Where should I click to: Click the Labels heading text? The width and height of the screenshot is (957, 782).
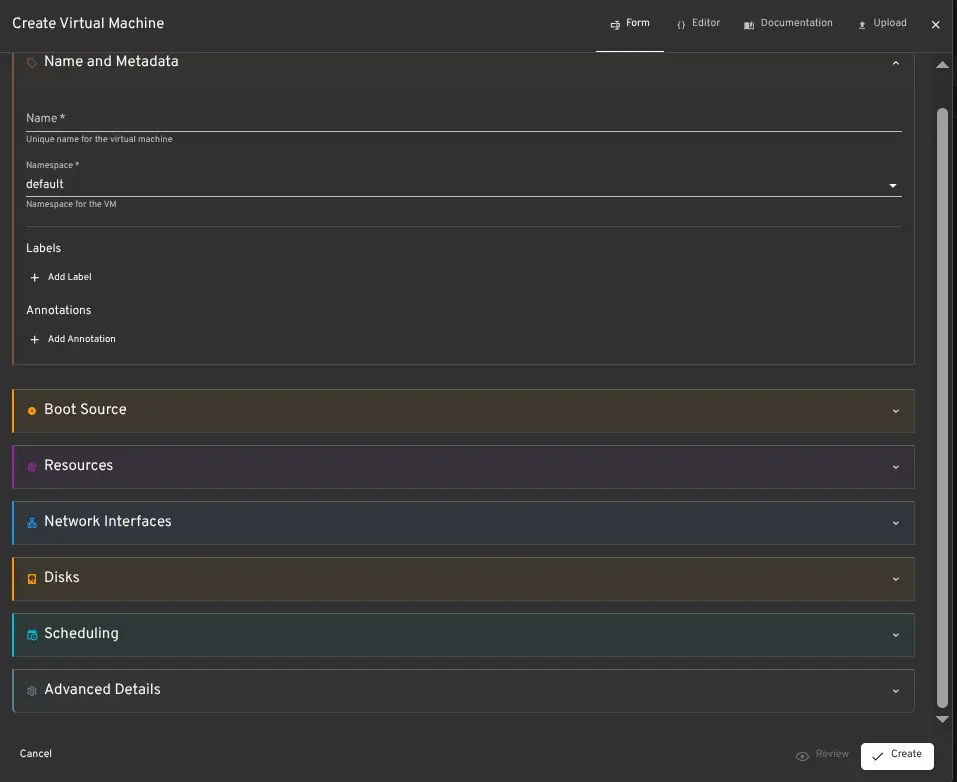(x=43, y=248)
